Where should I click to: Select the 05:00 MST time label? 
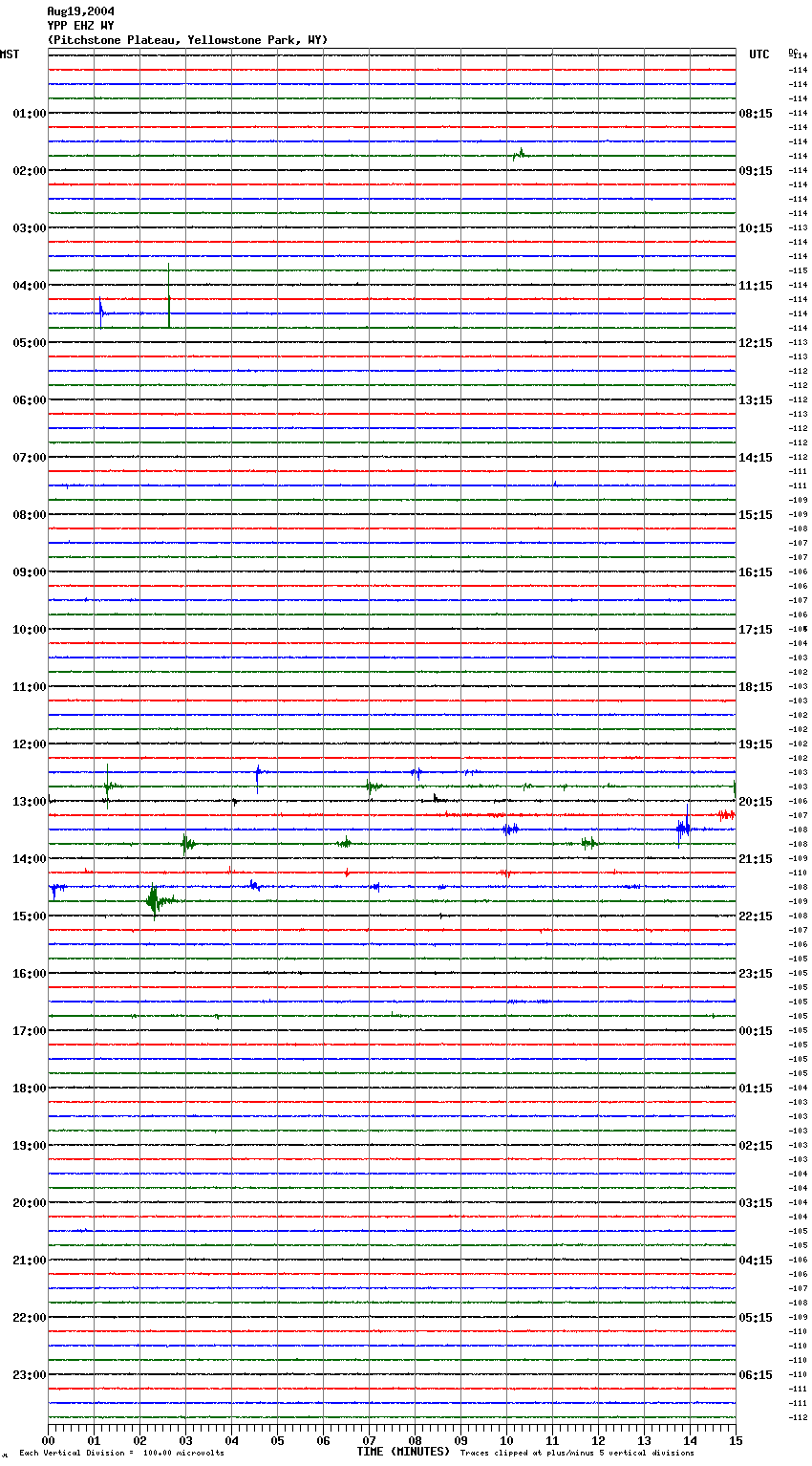click(x=29, y=343)
